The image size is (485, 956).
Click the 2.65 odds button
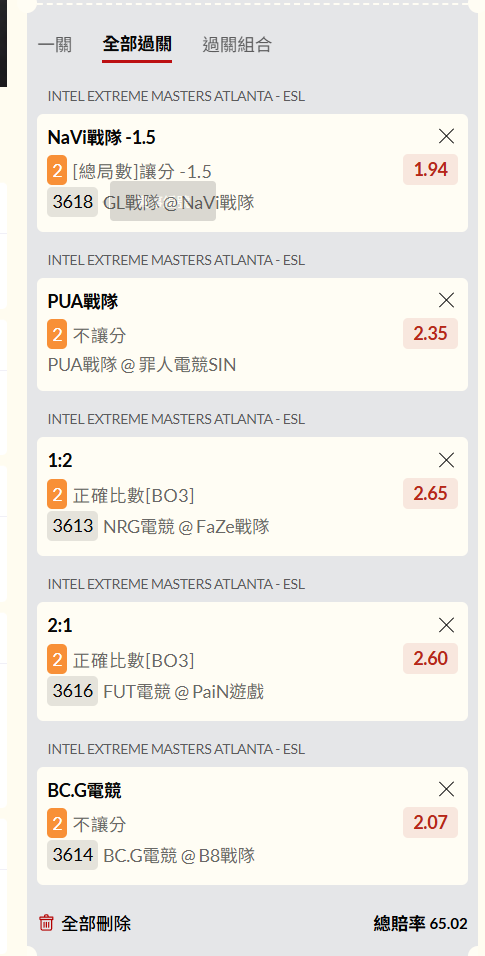tap(431, 493)
